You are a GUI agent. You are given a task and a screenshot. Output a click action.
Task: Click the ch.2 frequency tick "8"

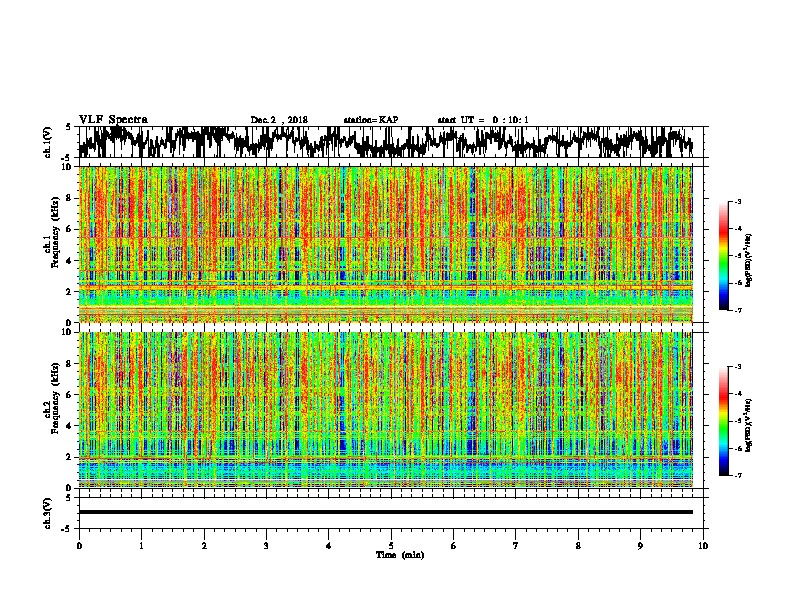(69, 364)
